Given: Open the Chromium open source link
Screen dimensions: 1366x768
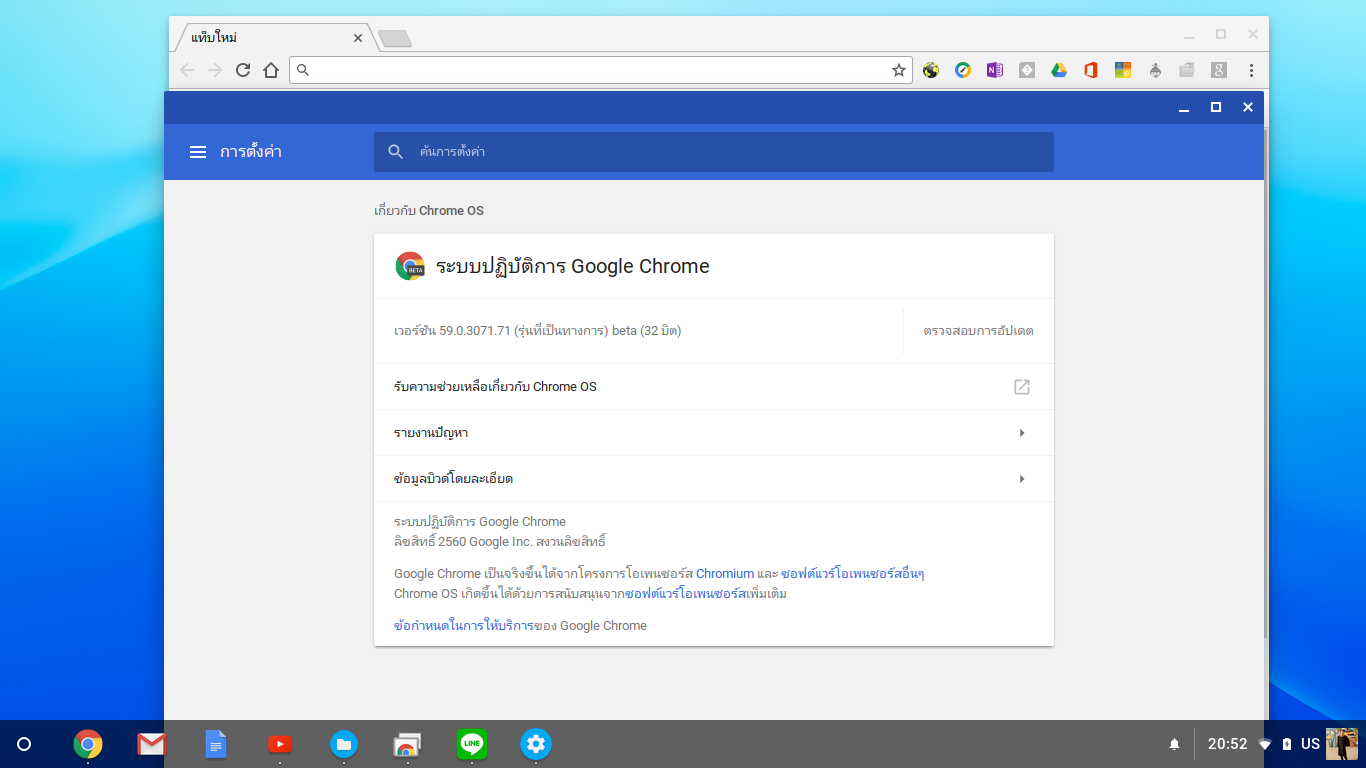Looking at the screenshot, I should point(725,574).
